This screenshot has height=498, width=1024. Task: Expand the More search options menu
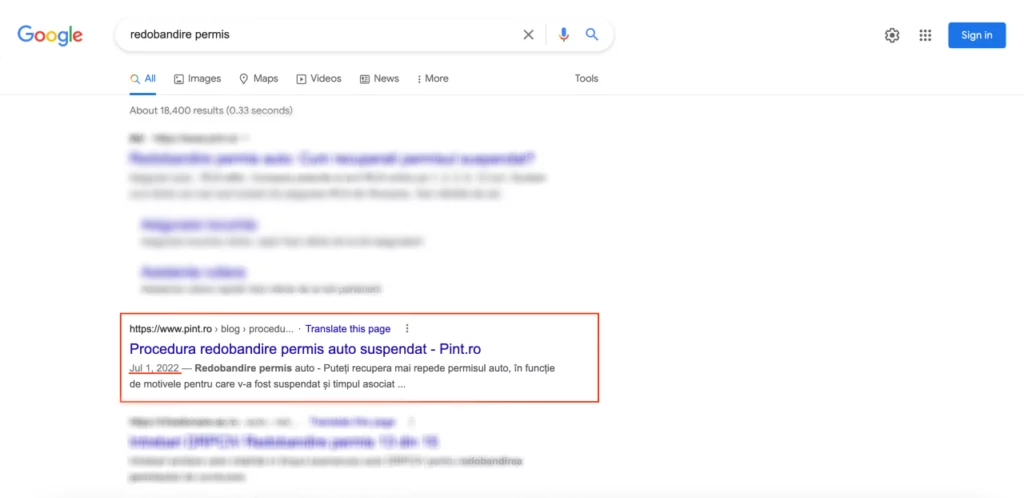point(433,79)
